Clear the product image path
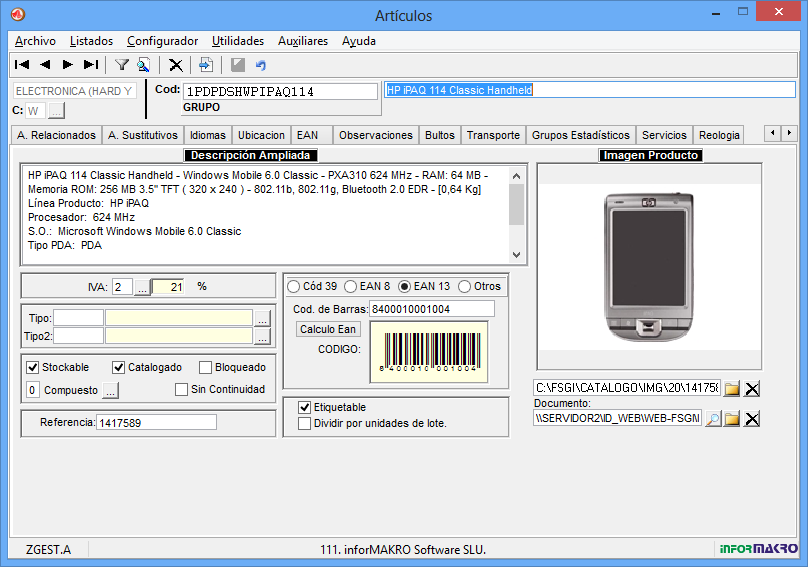This screenshot has height=567, width=808. 752,389
